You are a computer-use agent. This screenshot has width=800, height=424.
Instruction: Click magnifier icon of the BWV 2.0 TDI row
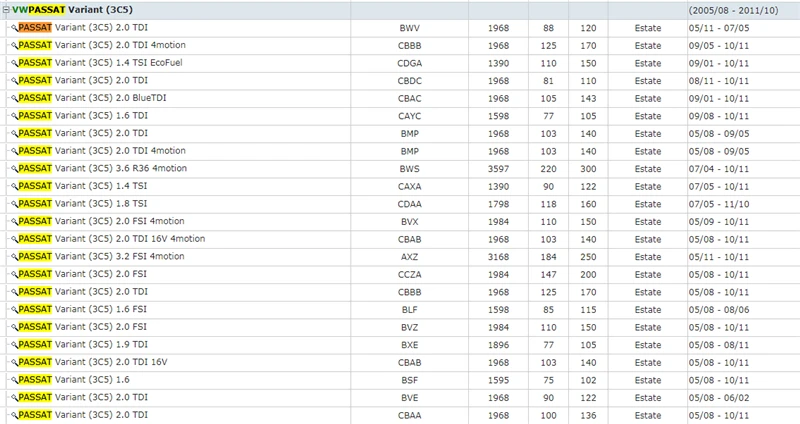pyautogui.click(x=14, y=28)
